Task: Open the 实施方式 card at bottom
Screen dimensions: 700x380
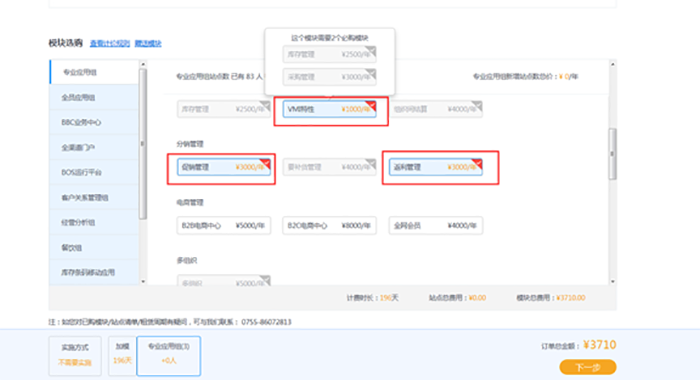Action: tap(75, 355)
